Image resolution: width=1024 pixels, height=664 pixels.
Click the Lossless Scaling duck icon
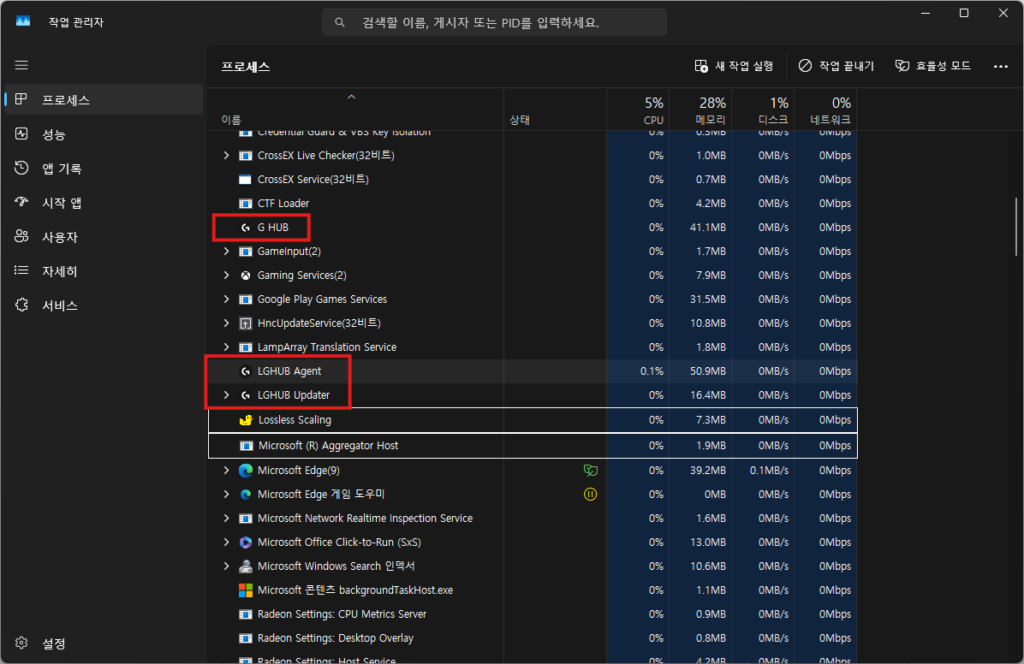click(246, 420)
